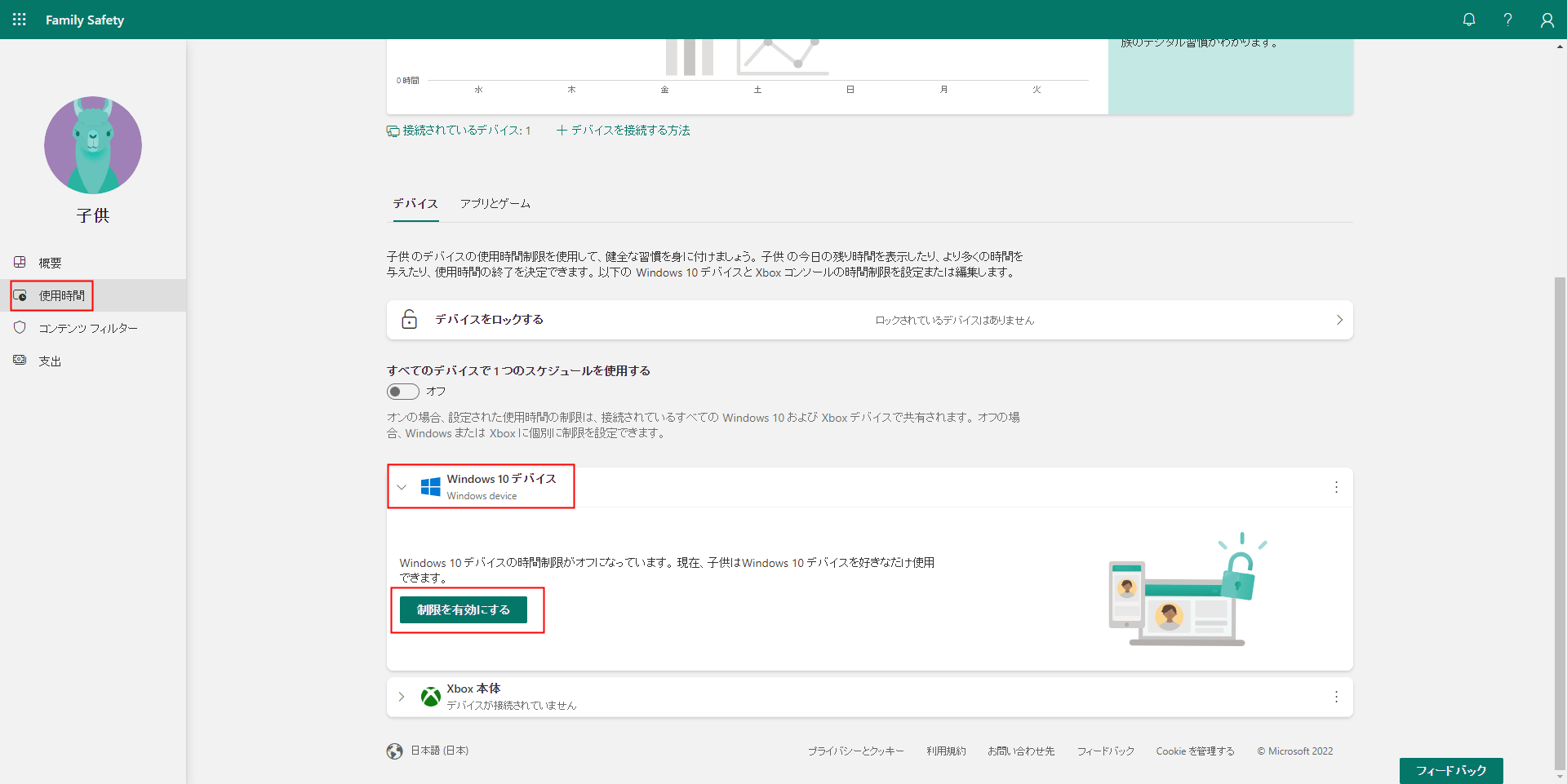Click the globe language icon
Image resolution: width=1567 pixels, height=784 pixels.
pos(395,751)
